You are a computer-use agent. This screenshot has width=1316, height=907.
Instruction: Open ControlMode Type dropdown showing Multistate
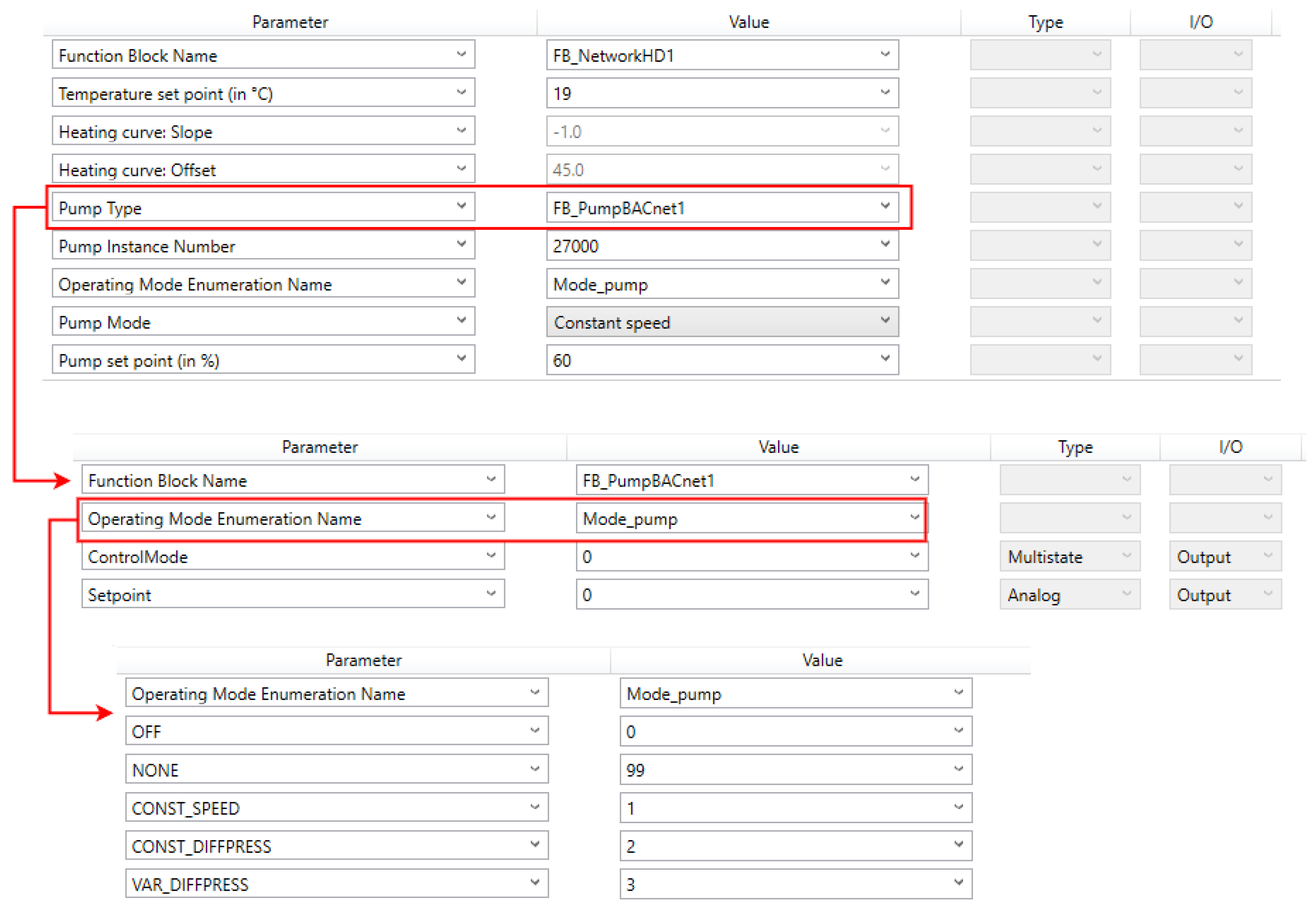coord(1126,556)
